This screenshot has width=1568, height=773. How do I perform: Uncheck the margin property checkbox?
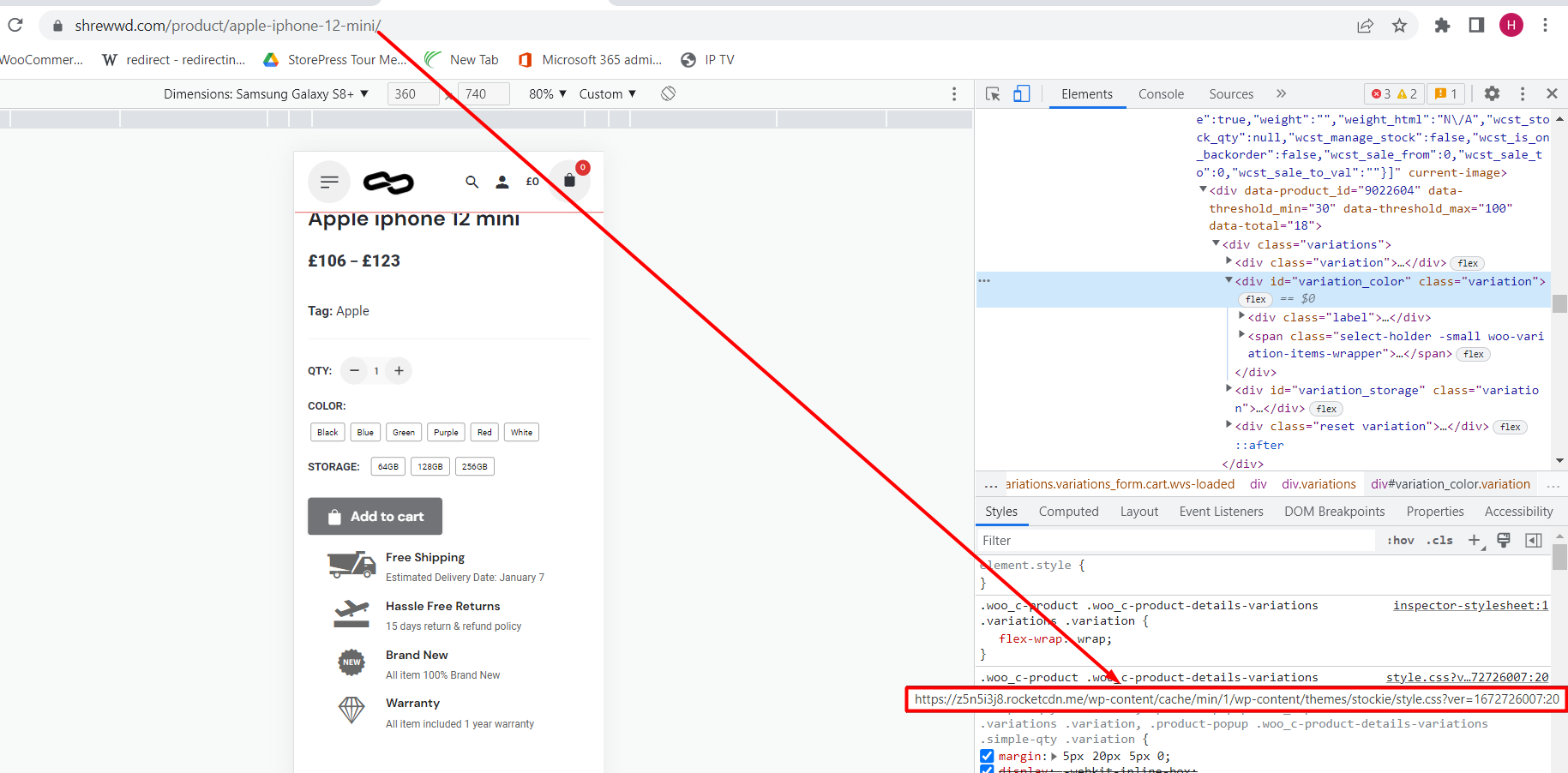point(987,756)
